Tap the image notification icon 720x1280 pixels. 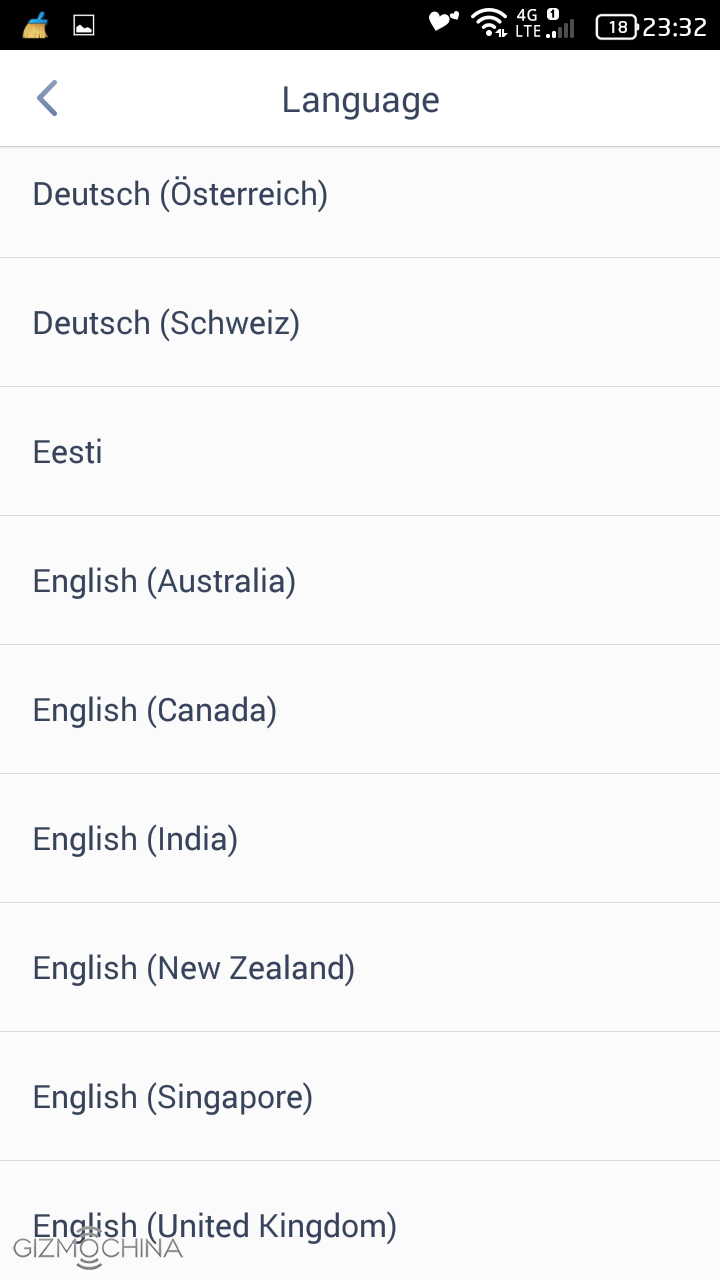tap(84, 25)
